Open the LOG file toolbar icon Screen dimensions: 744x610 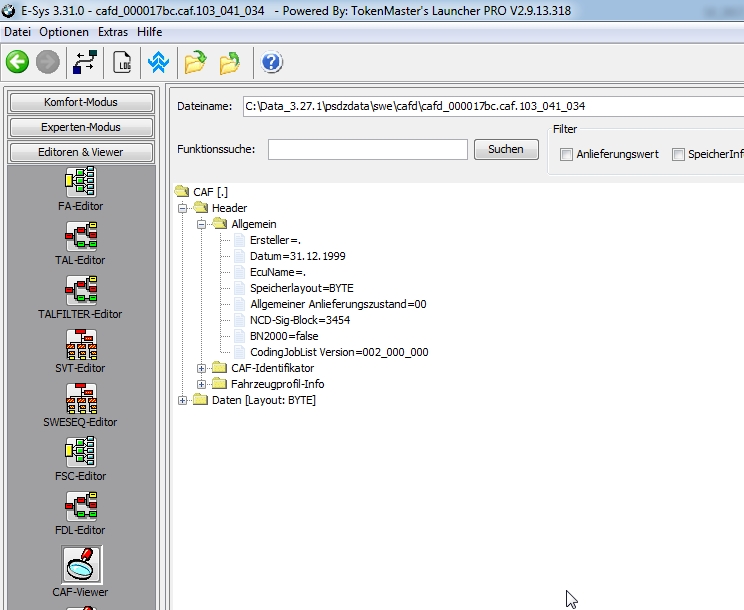(x=122, y=62)
